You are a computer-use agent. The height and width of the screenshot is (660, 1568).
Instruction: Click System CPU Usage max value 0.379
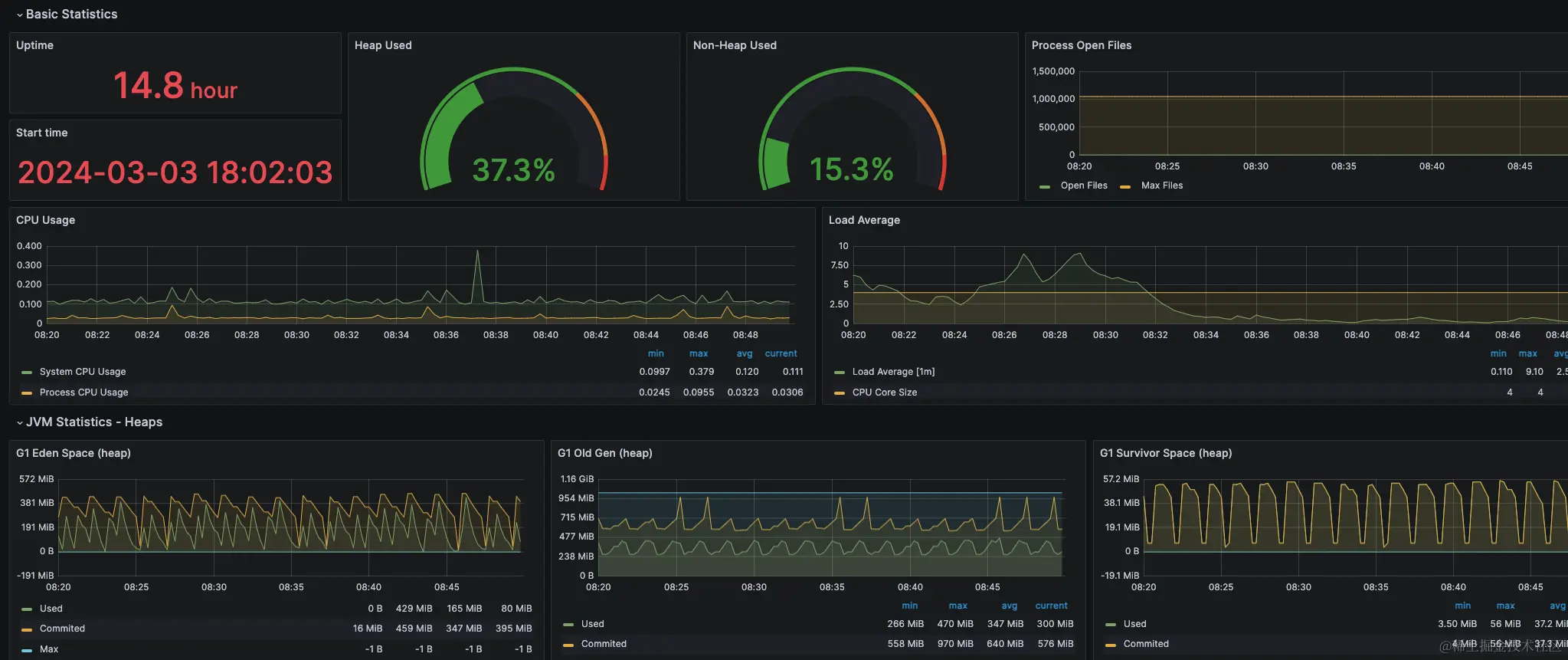702,372
